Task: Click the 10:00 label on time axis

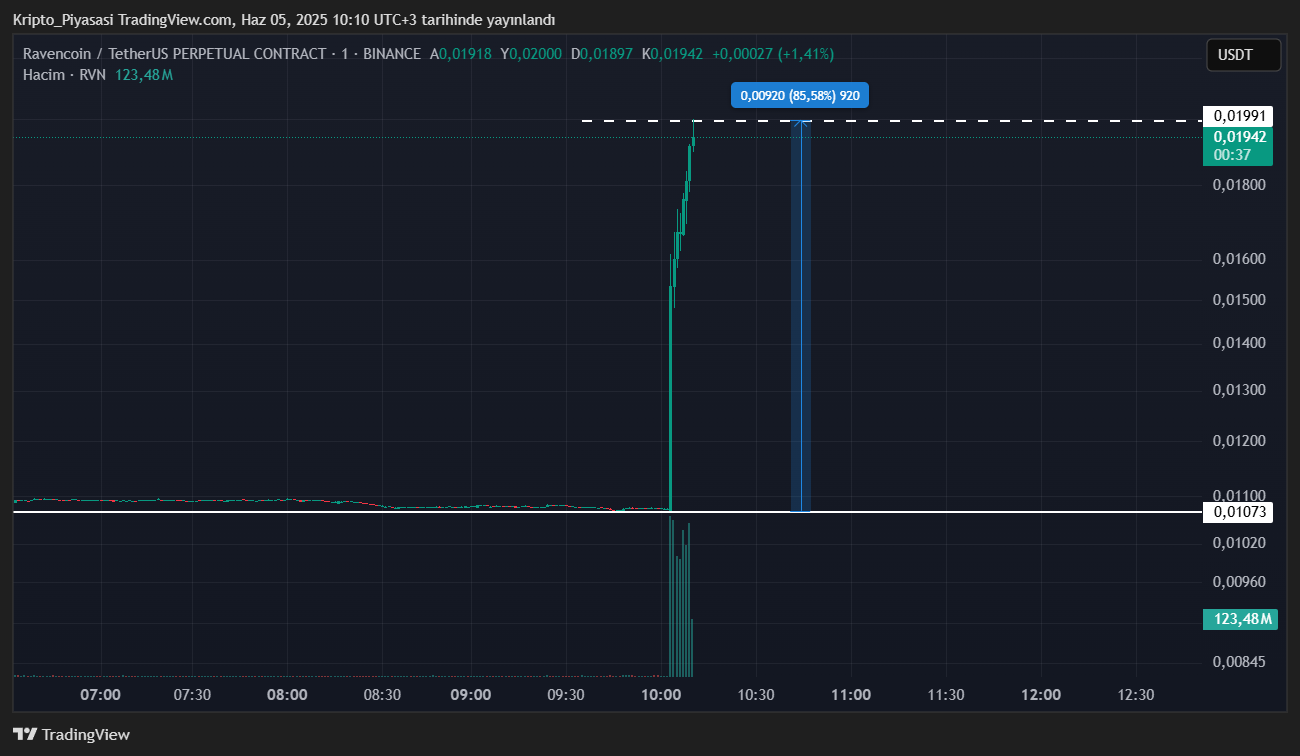Action: pyautogui.click(x=661, y=695)
